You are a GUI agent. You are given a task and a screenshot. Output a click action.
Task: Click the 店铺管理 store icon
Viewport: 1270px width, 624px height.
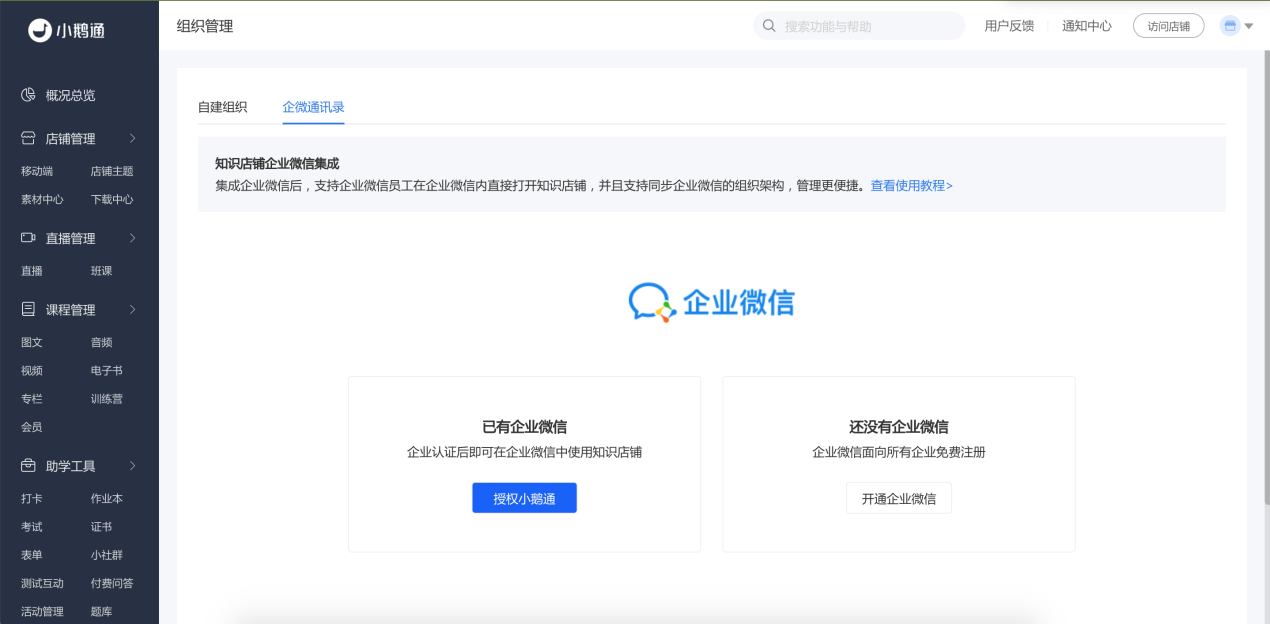(28, 138)
